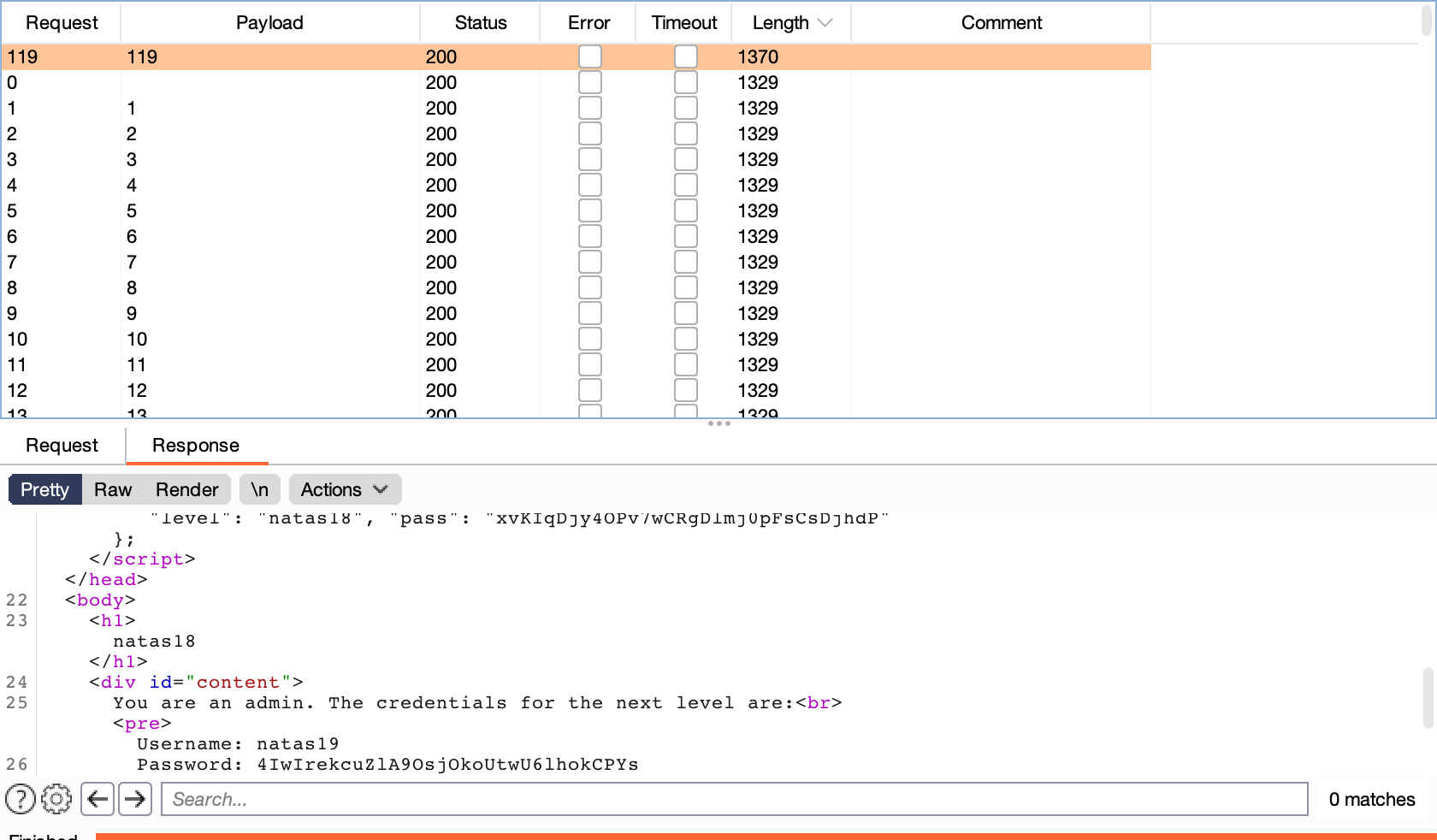1437x840 pixels.
Task: Toggle Error checkbox for request 5
Action: [589, 210]
